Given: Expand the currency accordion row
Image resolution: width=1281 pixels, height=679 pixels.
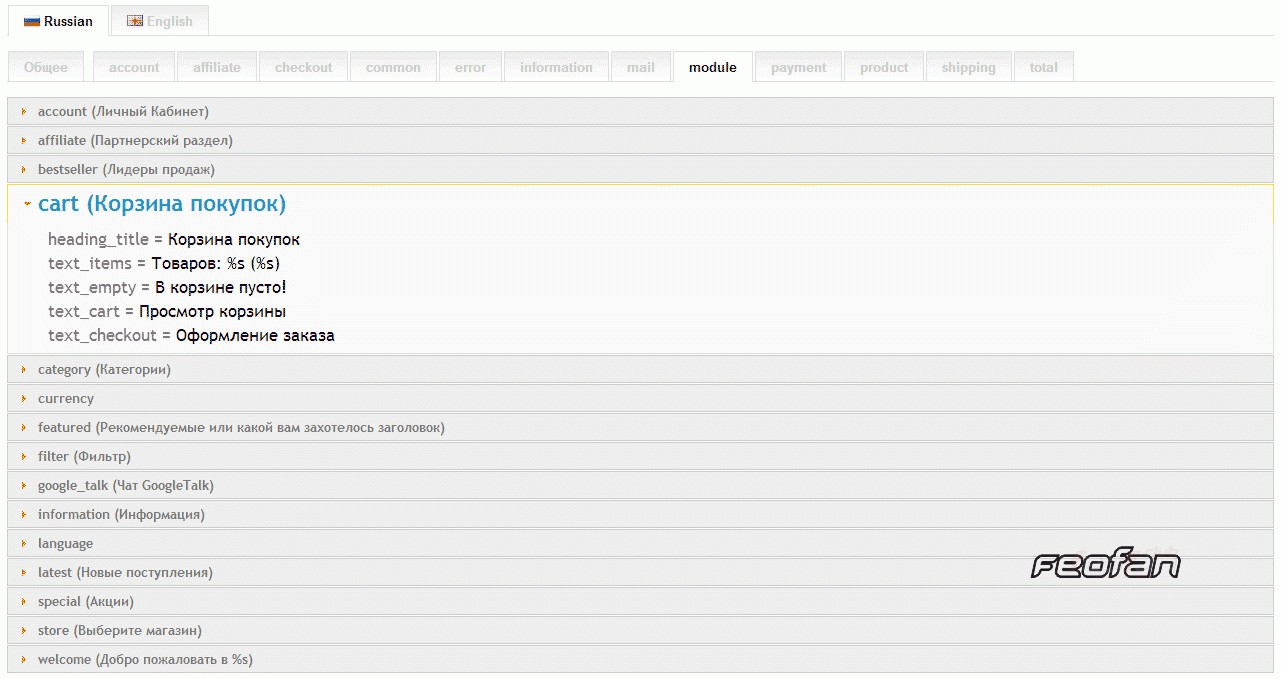Looking at the screenshot, I should click(x=66, y=398).
